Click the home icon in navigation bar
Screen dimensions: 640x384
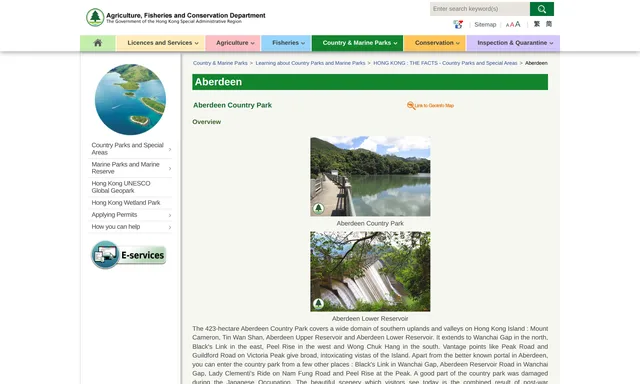pos(98,43)
